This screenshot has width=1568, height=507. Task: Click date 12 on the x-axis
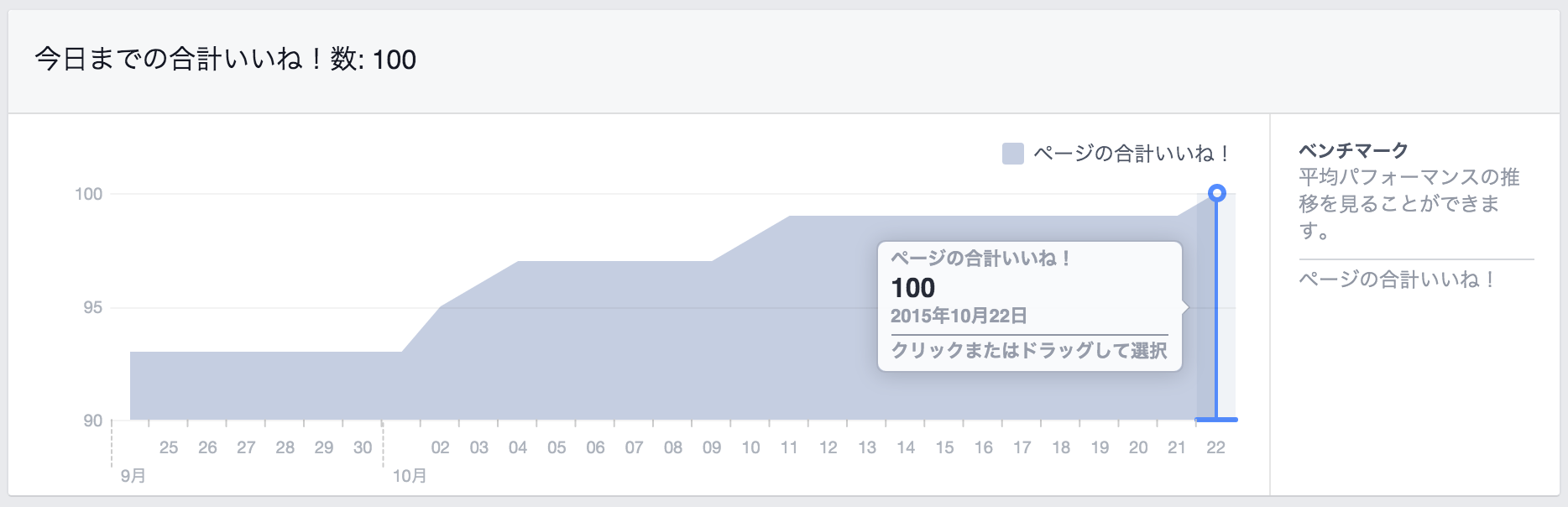point(828,447)
